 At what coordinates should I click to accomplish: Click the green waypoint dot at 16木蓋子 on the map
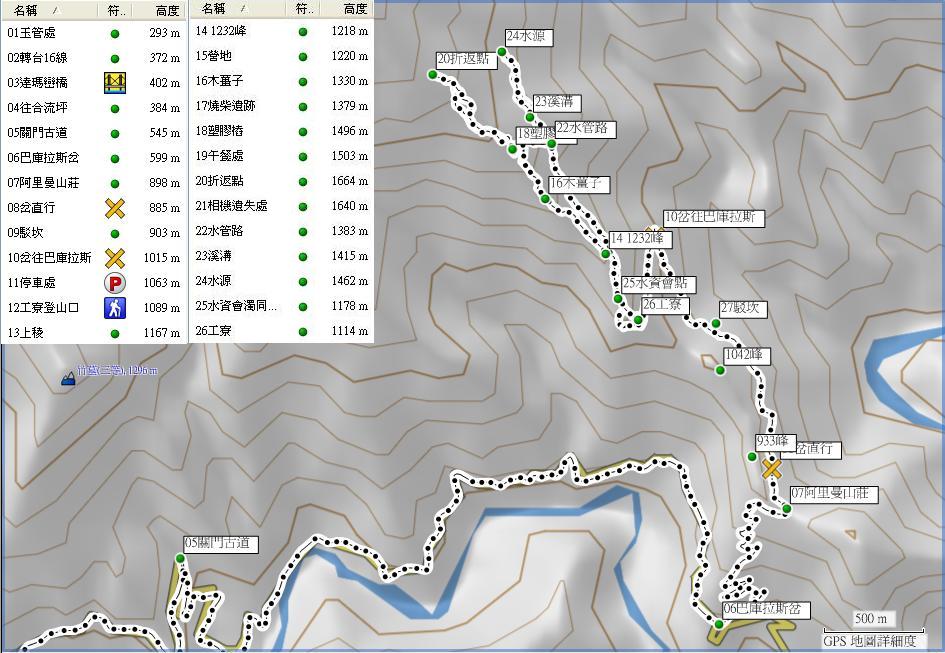point(545,199)
